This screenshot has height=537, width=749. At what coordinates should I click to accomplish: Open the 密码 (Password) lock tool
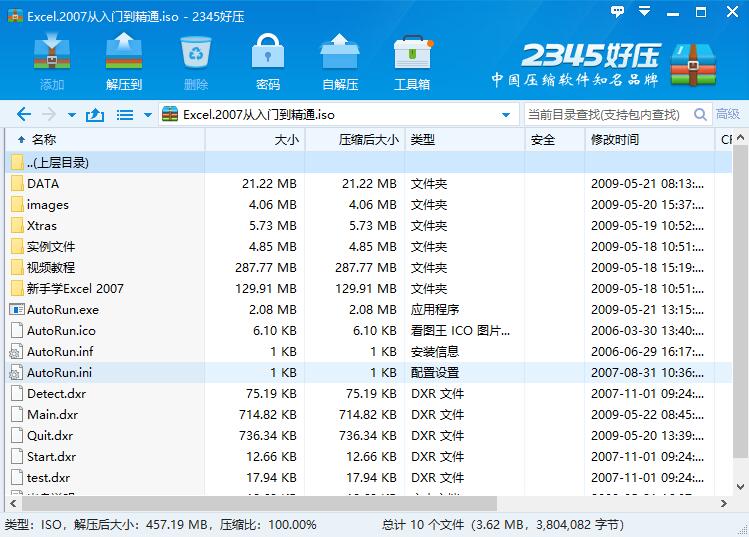click(x=268, y=52)
